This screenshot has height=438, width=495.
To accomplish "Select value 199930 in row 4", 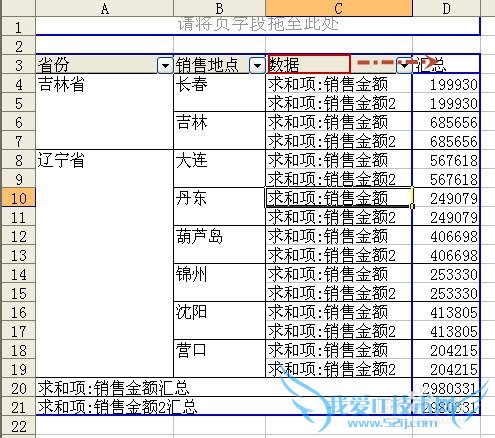I will click(x=446, y=84).
